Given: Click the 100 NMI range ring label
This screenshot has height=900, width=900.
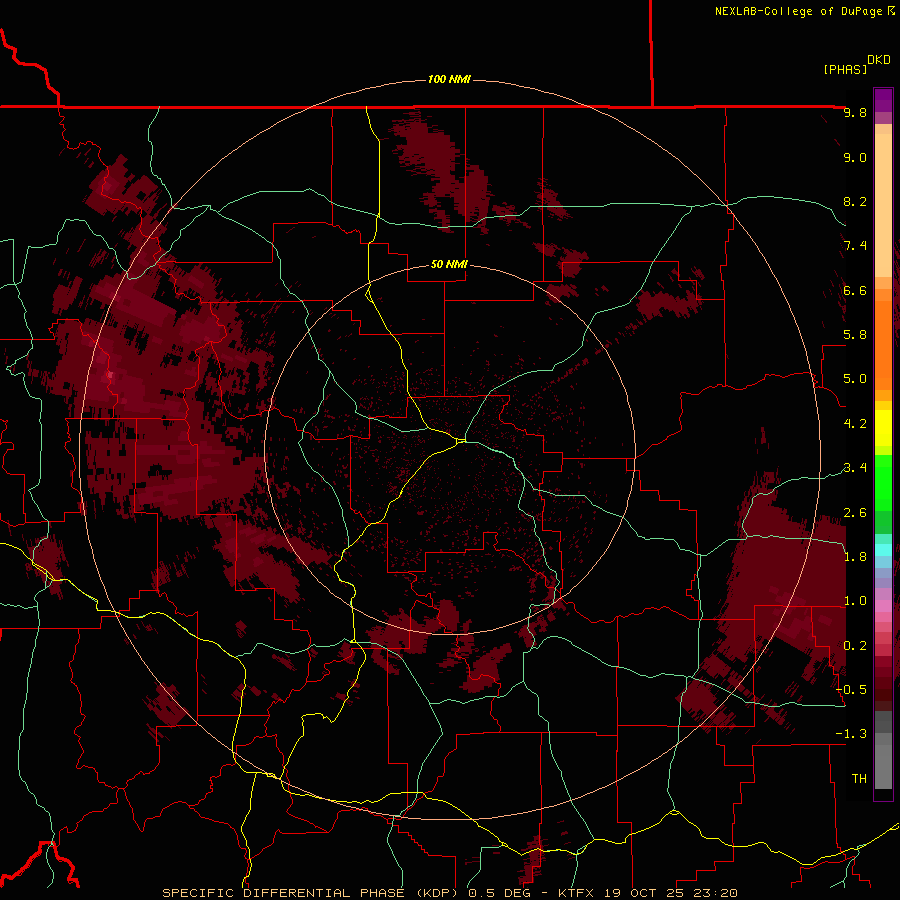Looking at the screenshot, I should pos(449,79).
